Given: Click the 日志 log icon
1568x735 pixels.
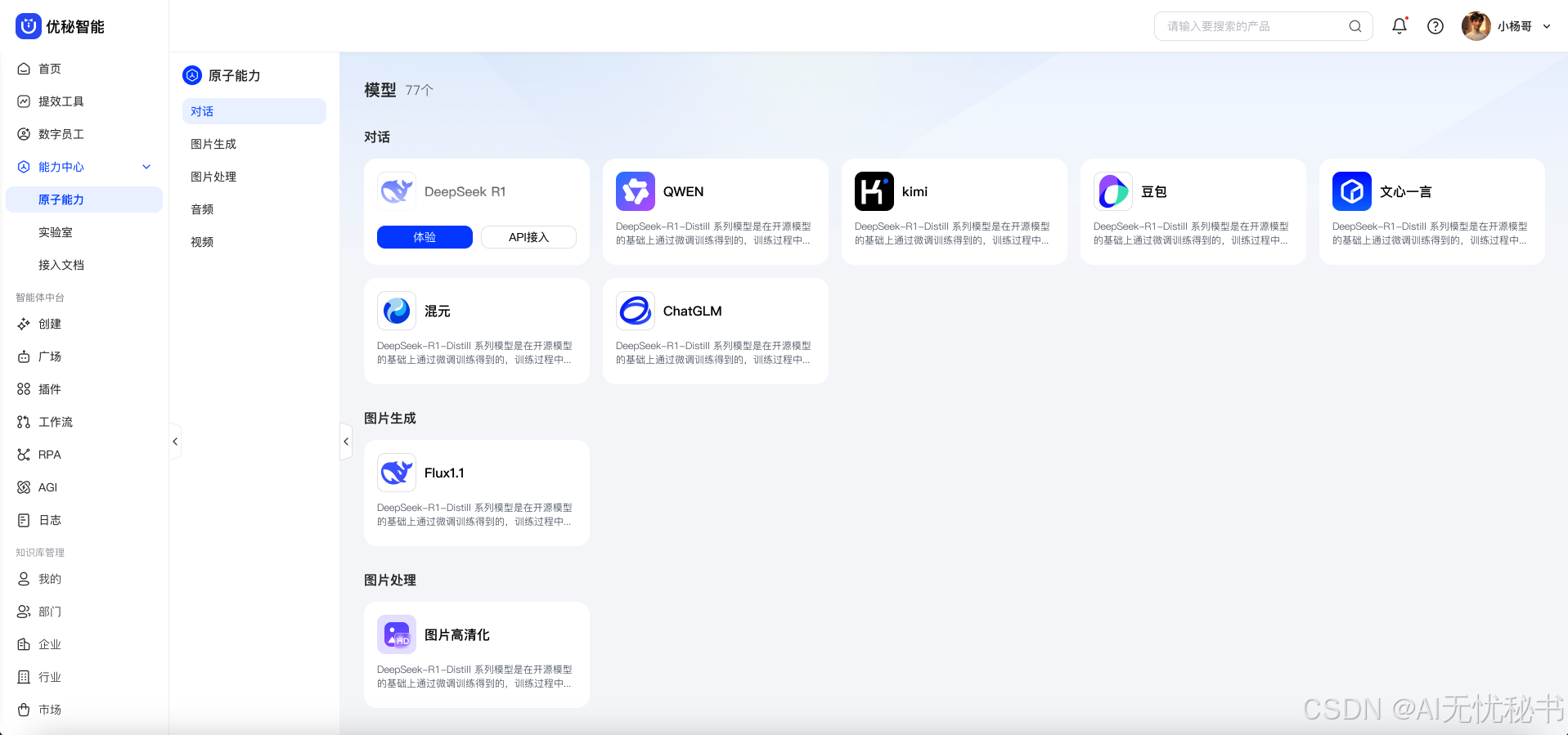Looking at the screenshot, I should (x=24, y=520).
